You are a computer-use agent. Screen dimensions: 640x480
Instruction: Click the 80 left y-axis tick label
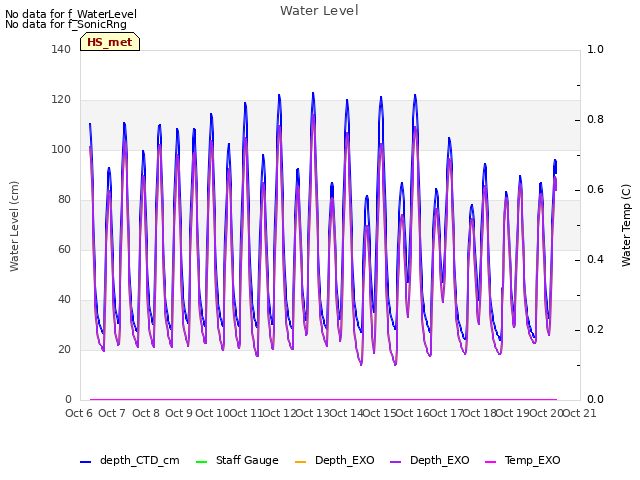click(64, 200)
